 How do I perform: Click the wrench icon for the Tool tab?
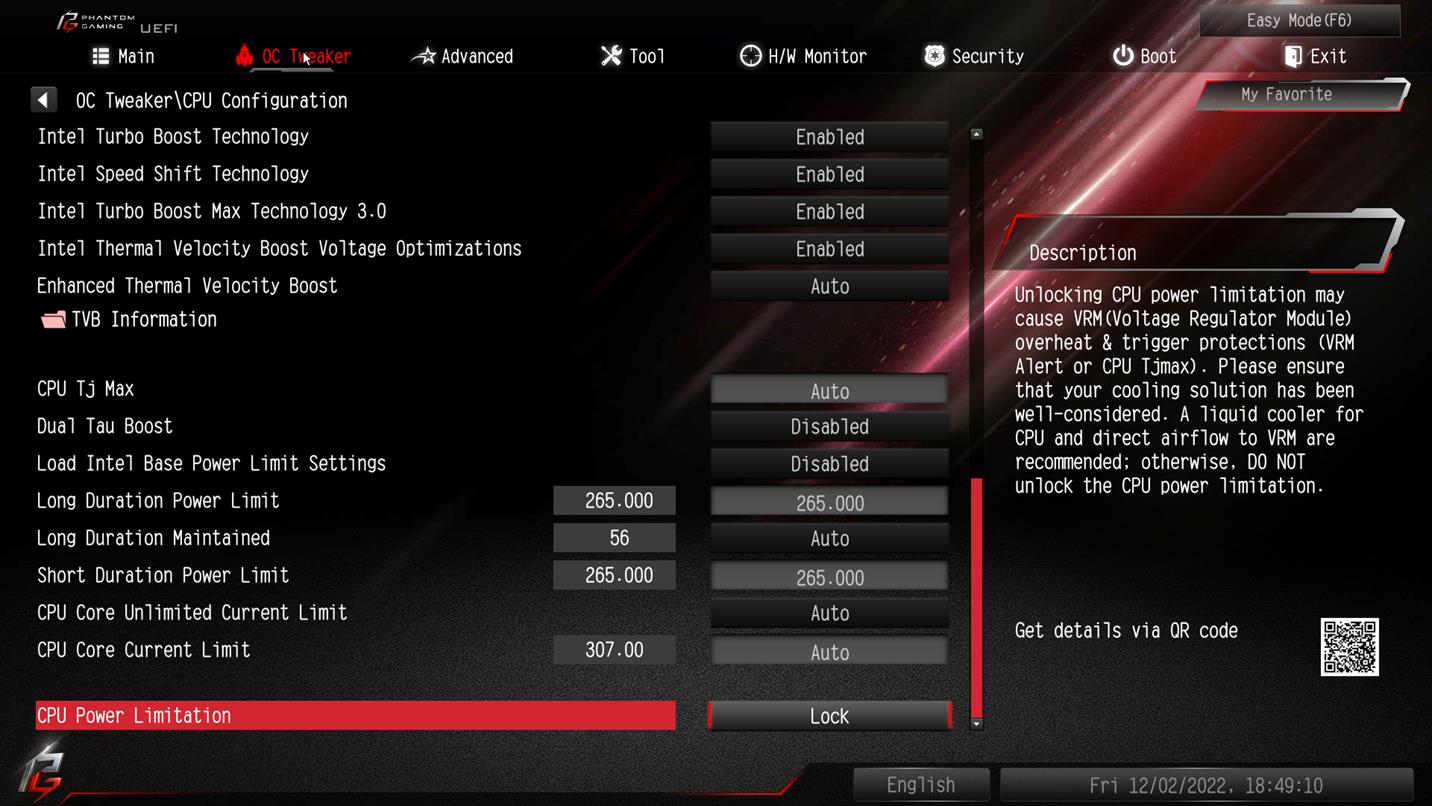tap(611, 56)
